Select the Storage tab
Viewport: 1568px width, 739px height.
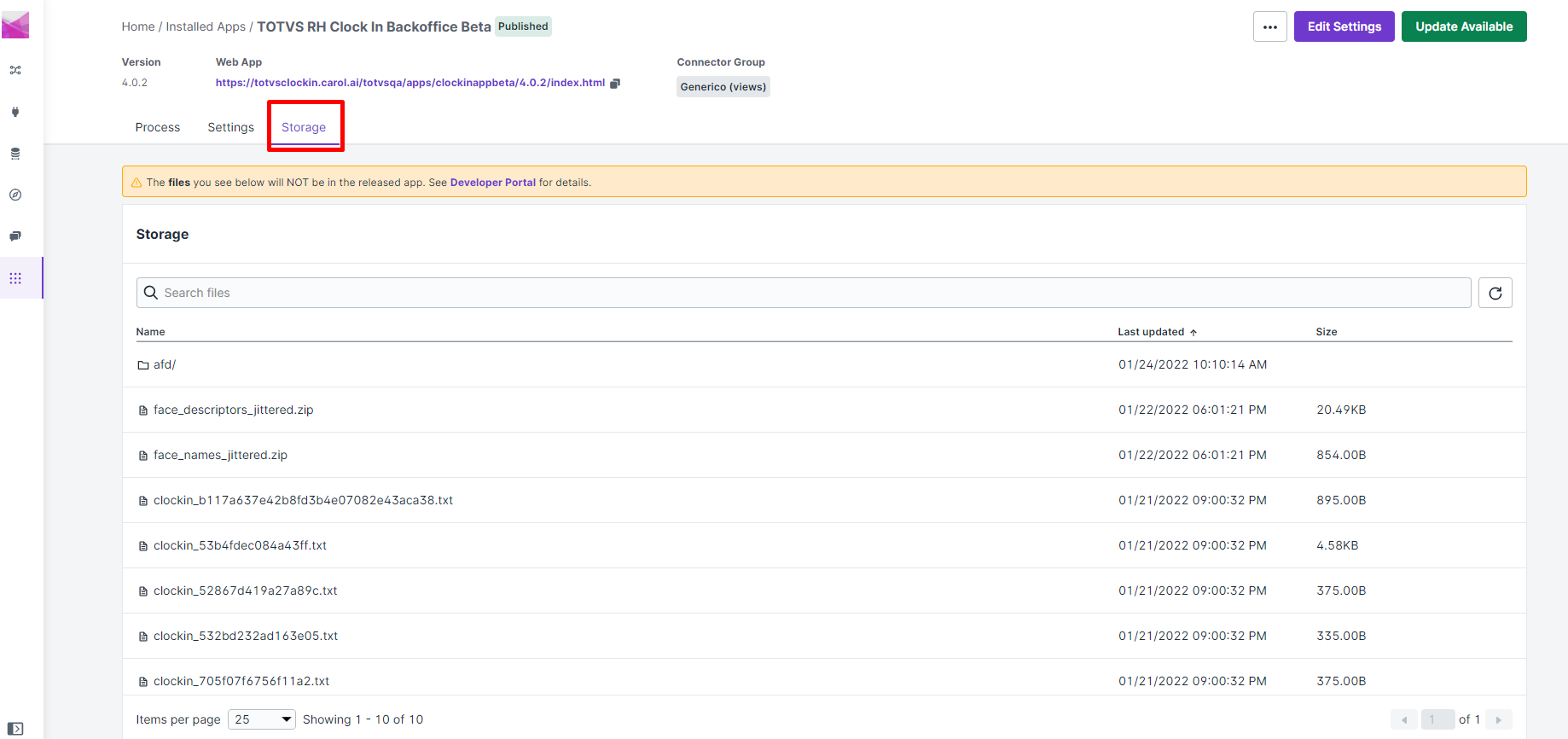[x=304, y=127]
